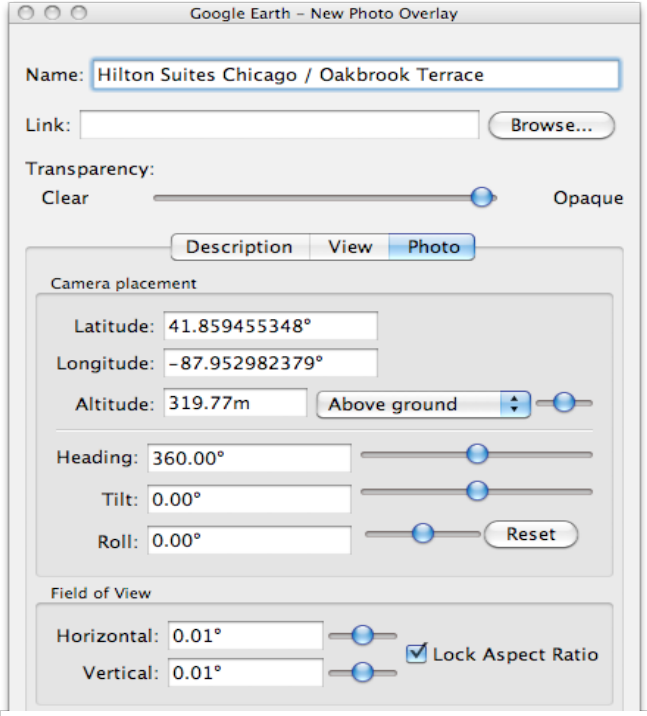This screenshot has height=716, width=647.
Task: Click the Camera placement group label
Action: click(123, 284)
